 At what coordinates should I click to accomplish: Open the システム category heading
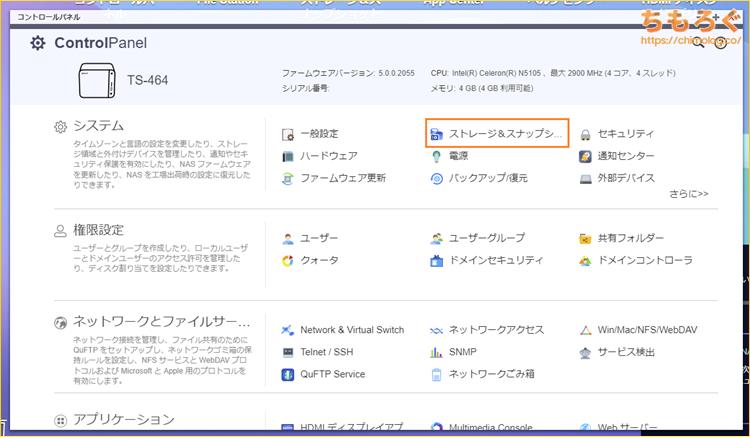[98, 126]
